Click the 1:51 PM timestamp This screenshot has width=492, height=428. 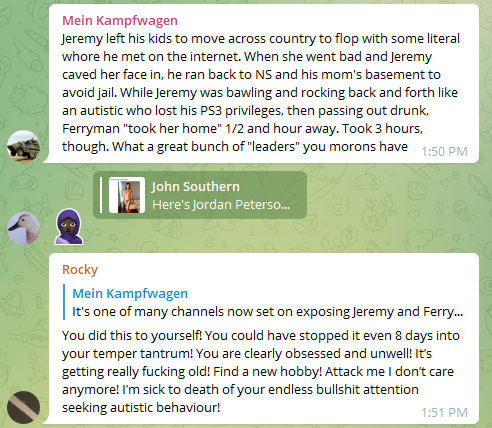[444, 413]
